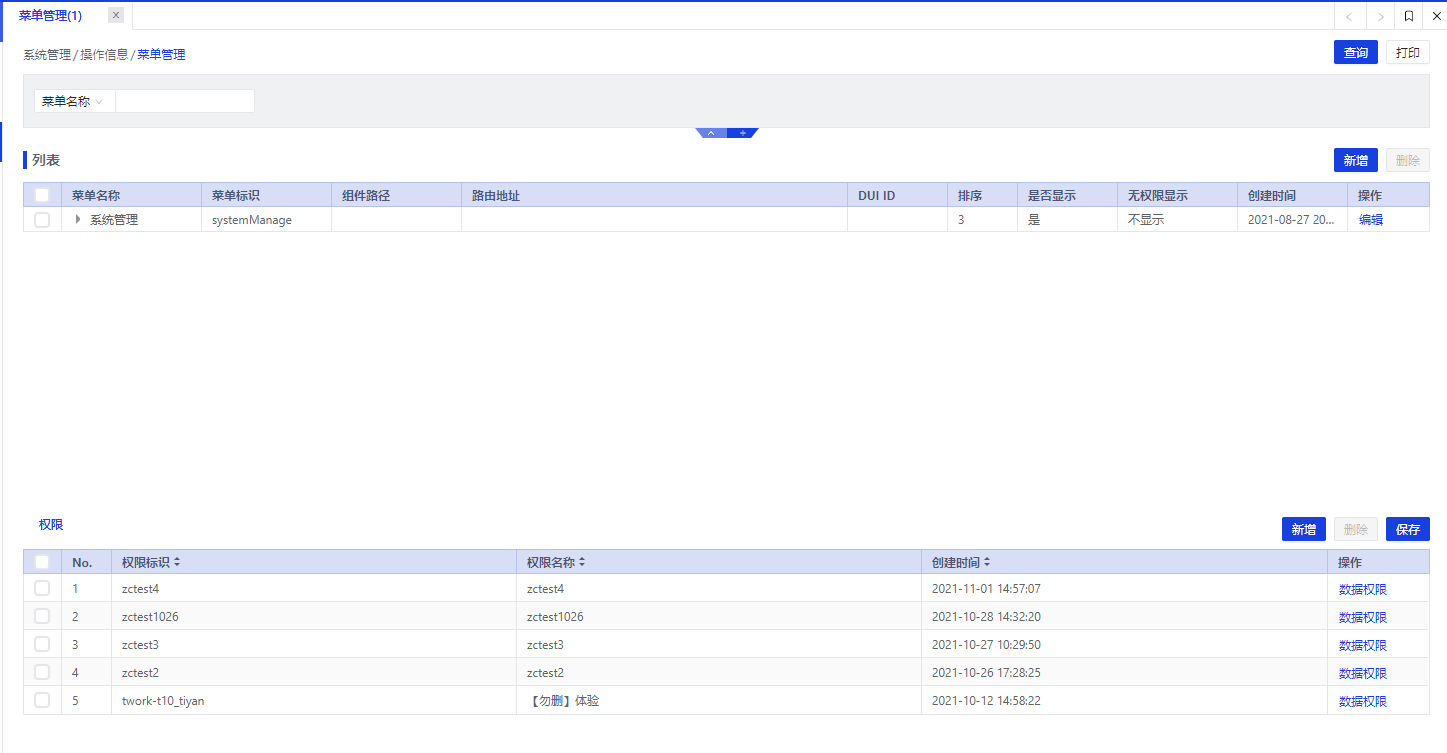Click the 查询 button
Image resolution: width=1447 pixels, height=753 pixels.
coord(1355,53)
